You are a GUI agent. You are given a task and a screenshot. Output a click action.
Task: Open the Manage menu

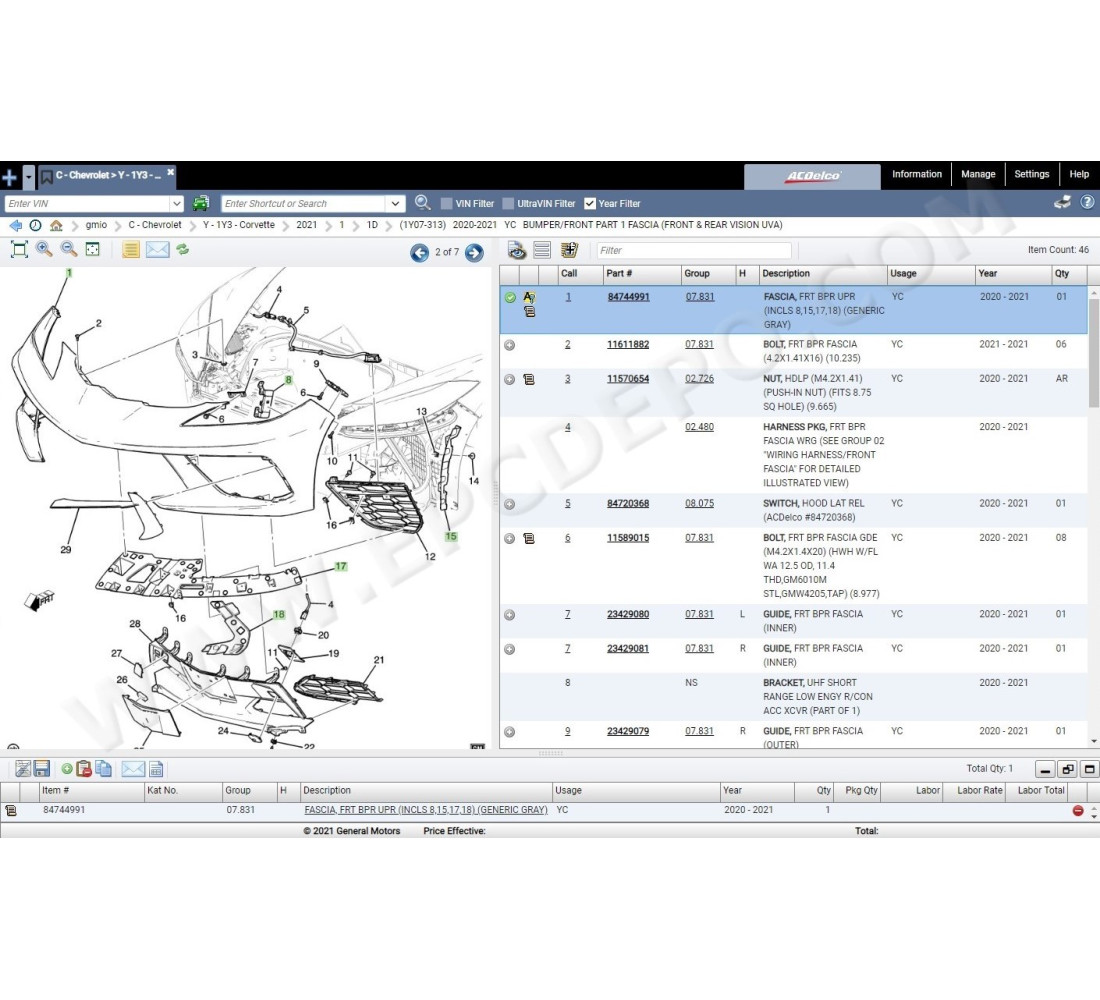point(977,174)
